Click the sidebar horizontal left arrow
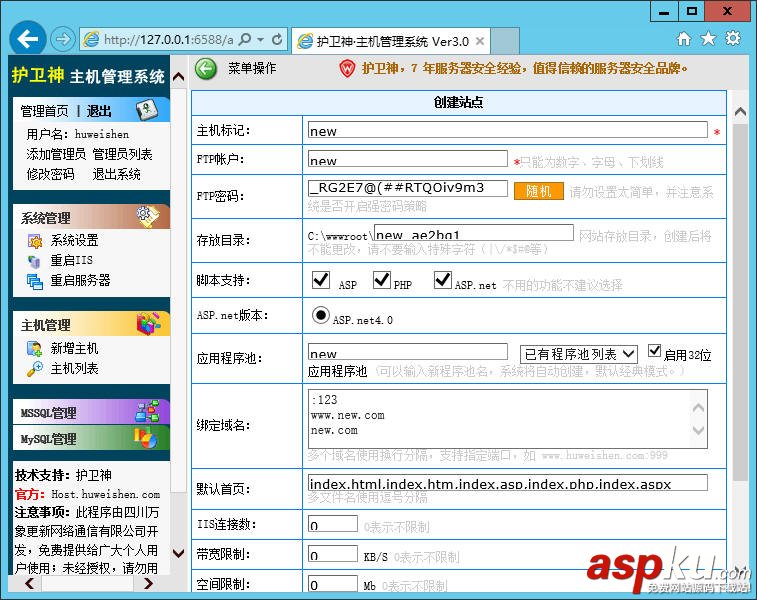Image resolution: width=757 pixels, height=600 pixels. coord(29,584)
